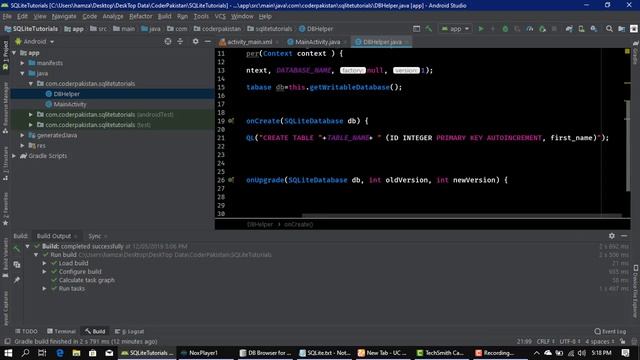This screenshot has width=640, height=360.
Task: Collapse the java folder
Action: tap(22, 73)
